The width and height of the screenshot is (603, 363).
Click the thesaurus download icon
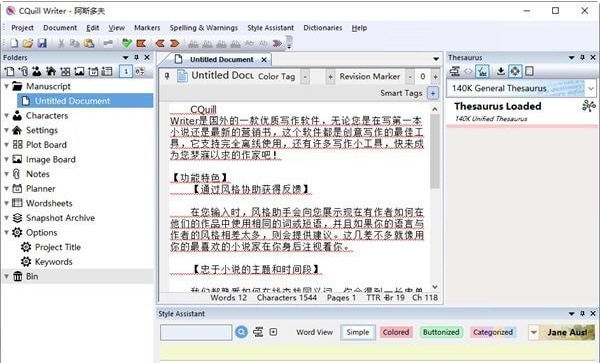point(500,71)
